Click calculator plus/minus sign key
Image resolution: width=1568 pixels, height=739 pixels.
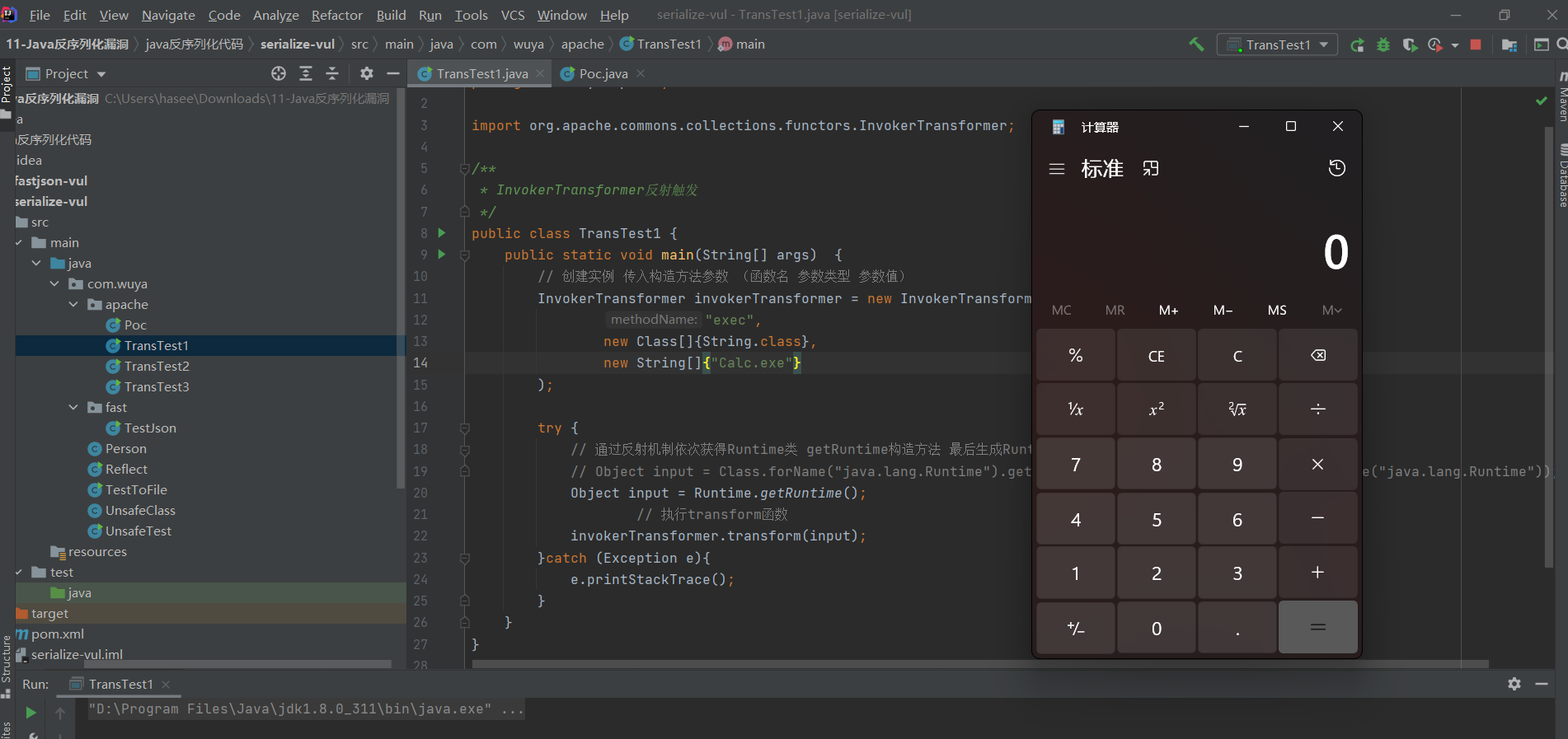pyautogui.click(x=1076, y=629)
